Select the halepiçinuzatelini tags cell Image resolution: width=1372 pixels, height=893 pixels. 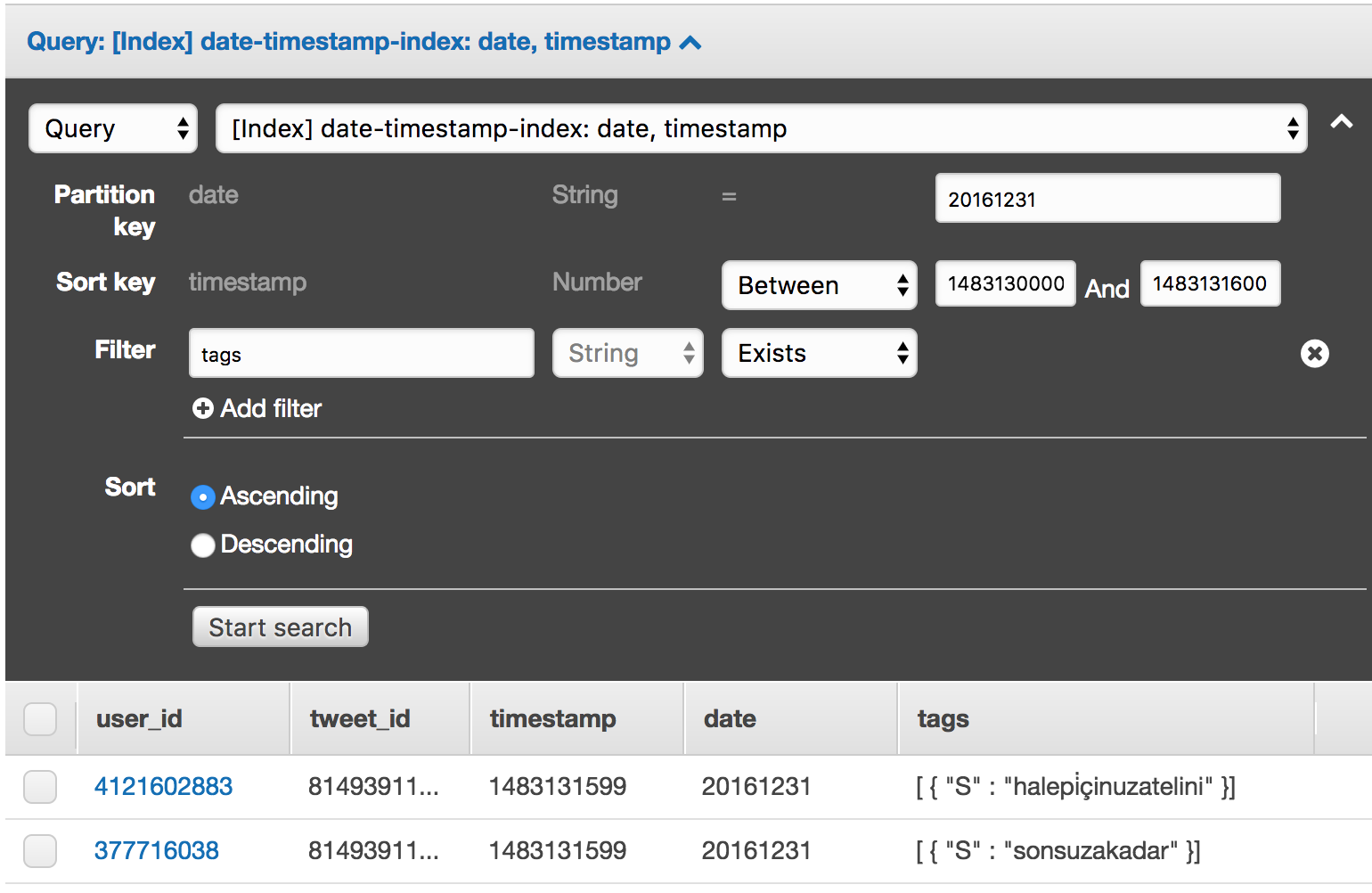coord(1075,786)
